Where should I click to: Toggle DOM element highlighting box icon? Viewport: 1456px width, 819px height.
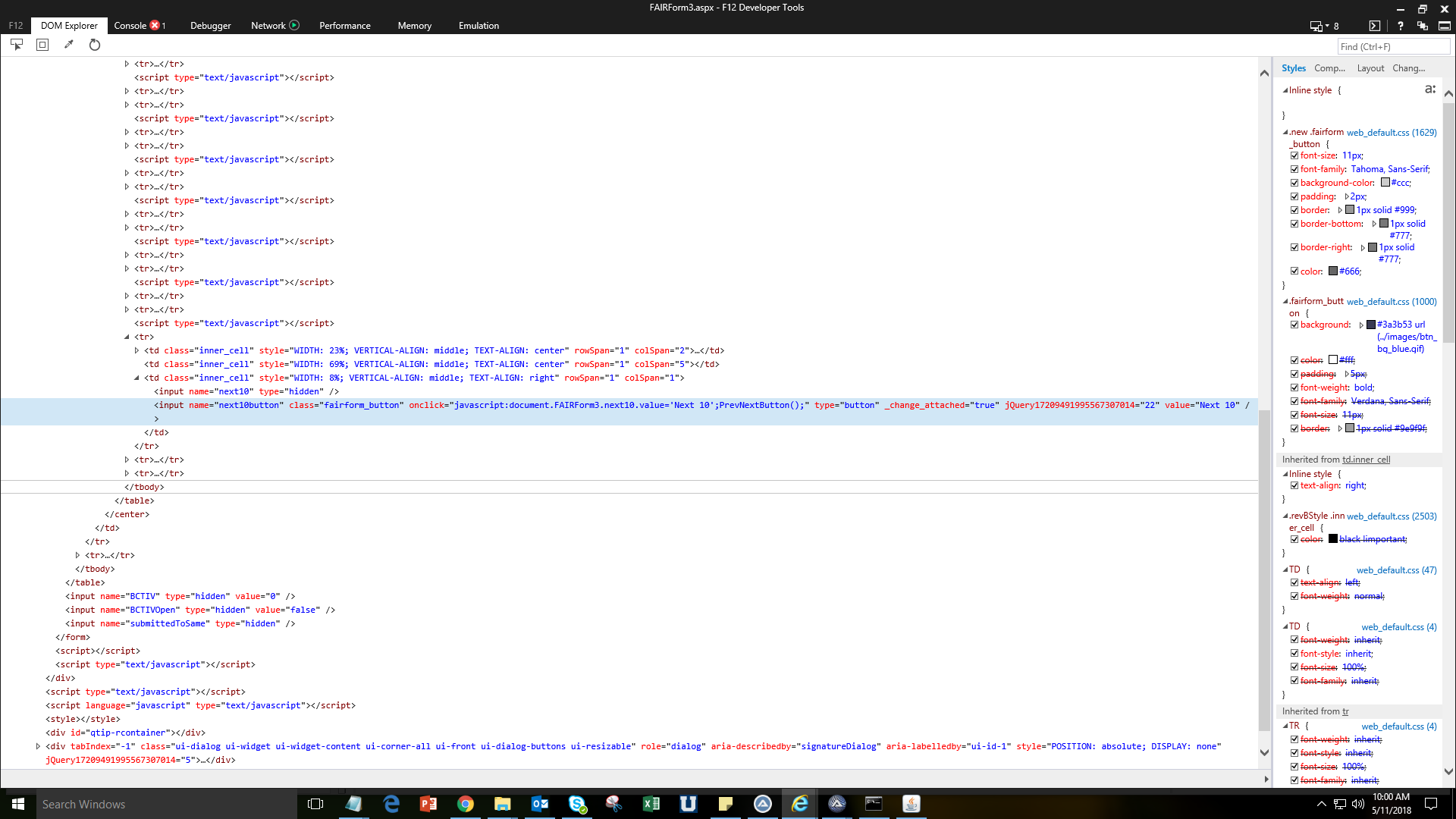point(42,45)
